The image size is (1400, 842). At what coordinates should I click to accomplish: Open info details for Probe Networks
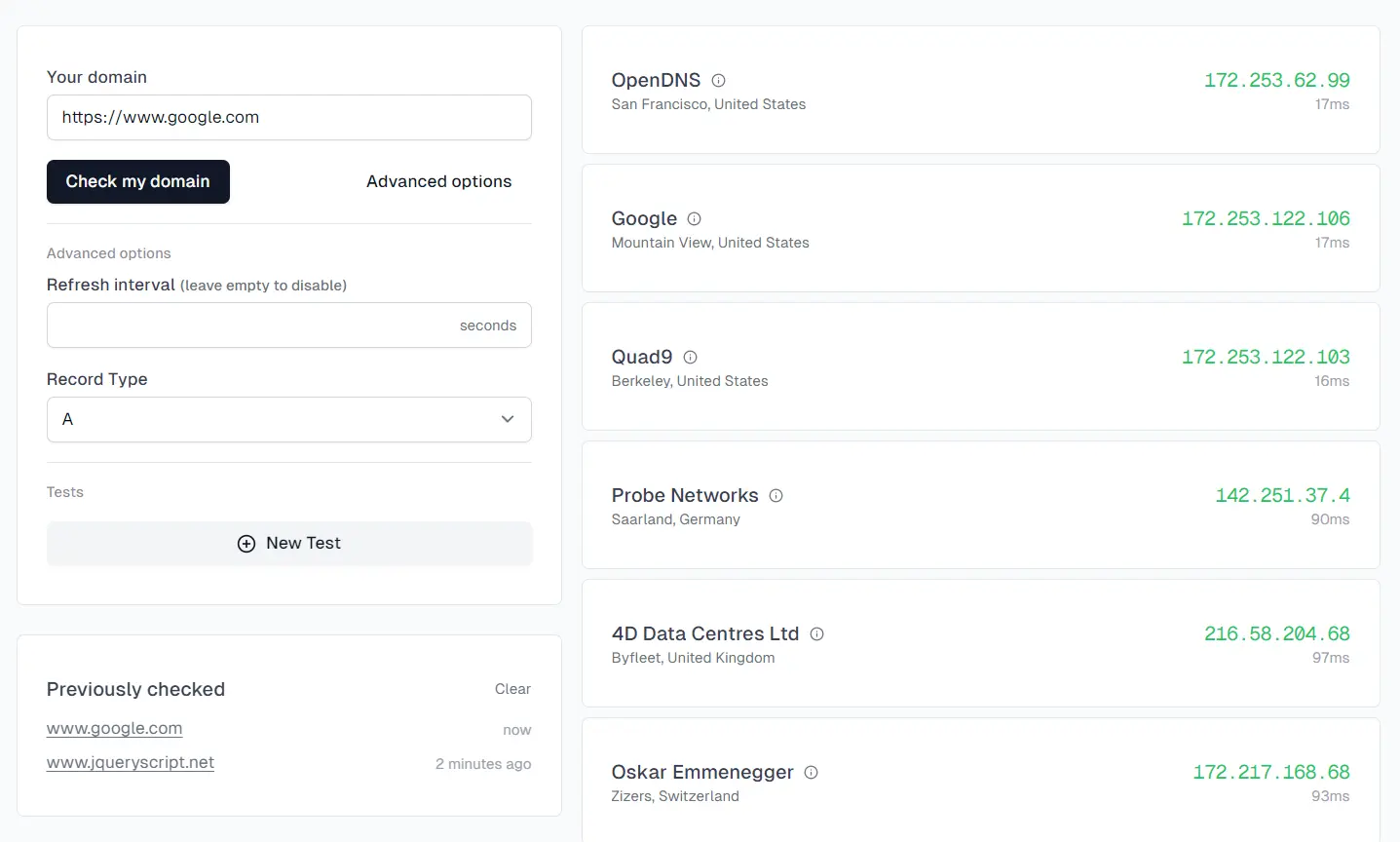pos(775,495)
